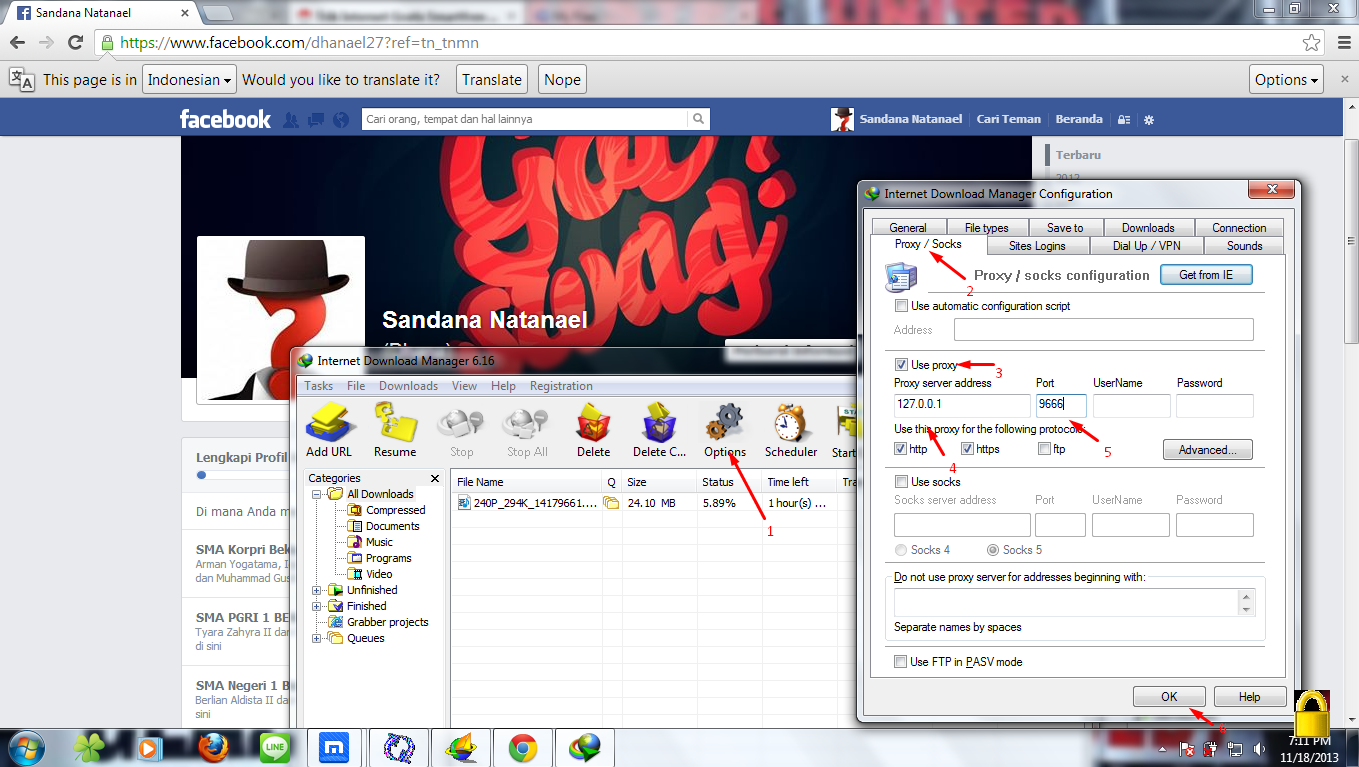Switch to the Connection tab

point(1239,227)
